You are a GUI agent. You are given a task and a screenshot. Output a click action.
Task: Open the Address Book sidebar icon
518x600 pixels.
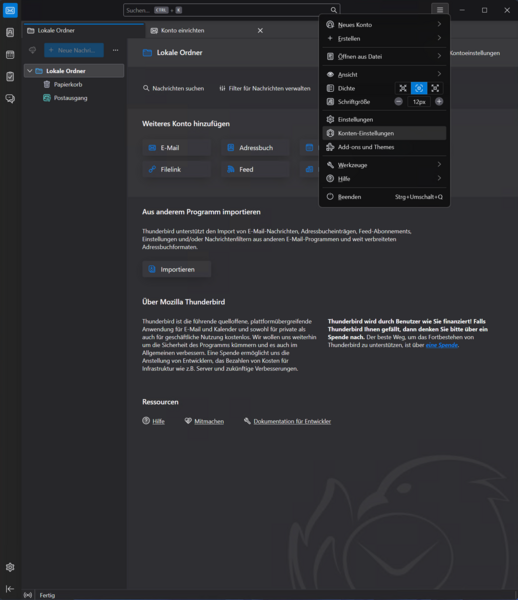[10, 33]
